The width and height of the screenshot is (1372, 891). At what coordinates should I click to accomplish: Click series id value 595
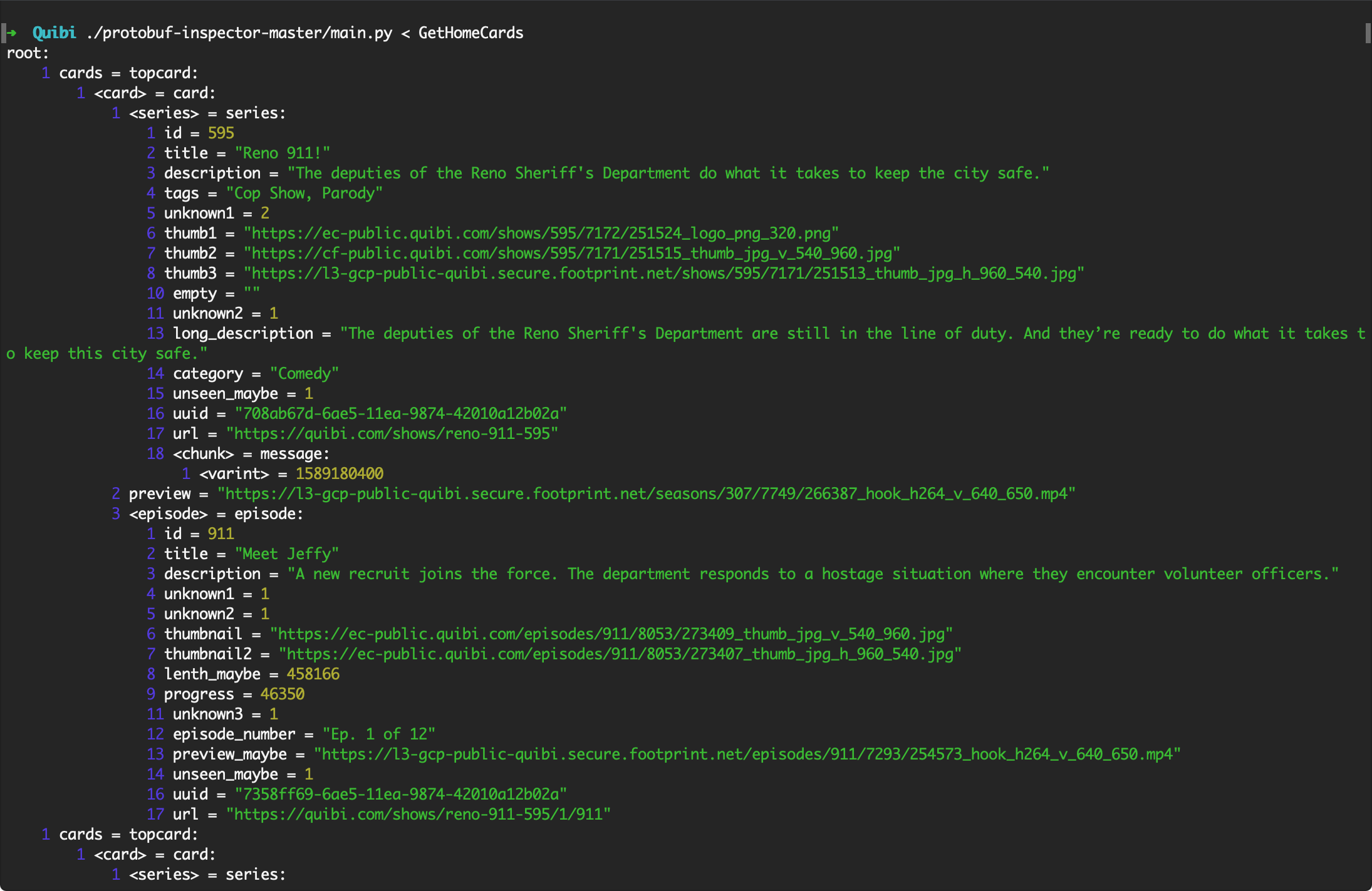221,133
